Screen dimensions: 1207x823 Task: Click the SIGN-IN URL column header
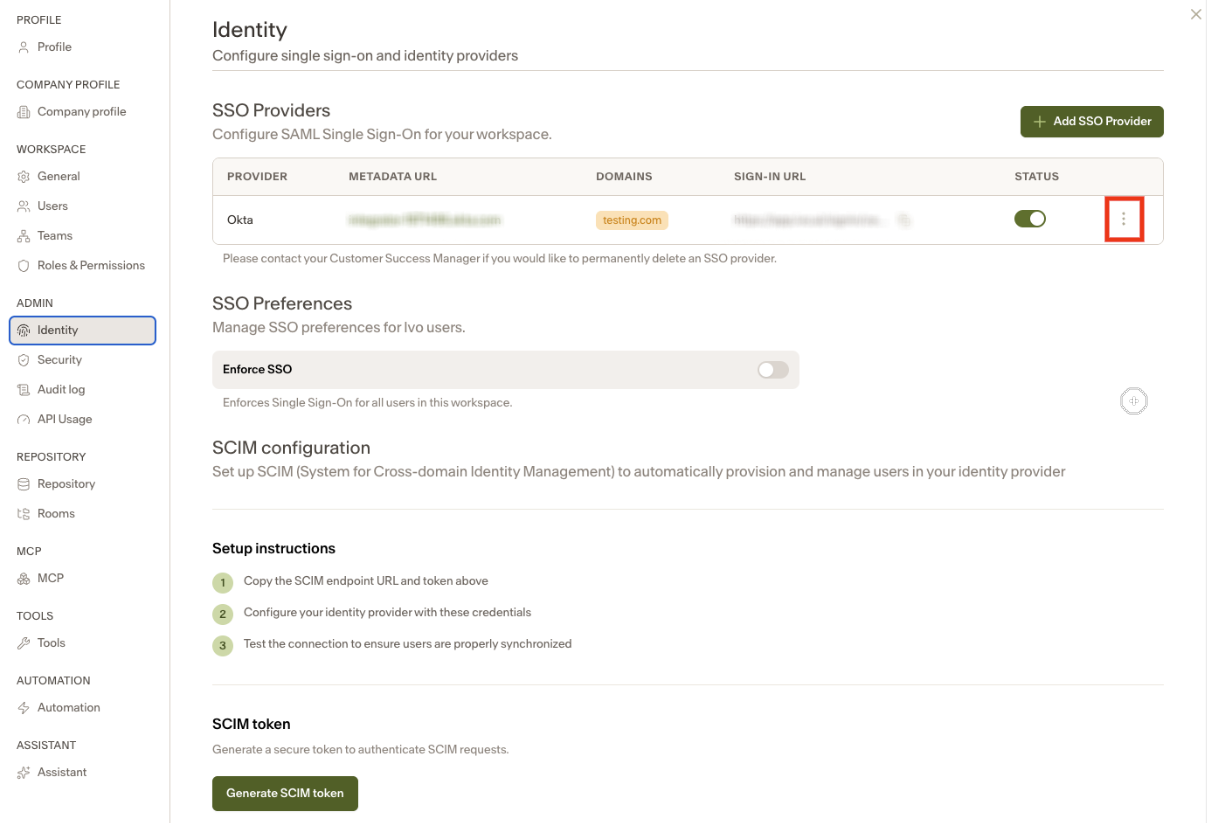pos(770,176)
